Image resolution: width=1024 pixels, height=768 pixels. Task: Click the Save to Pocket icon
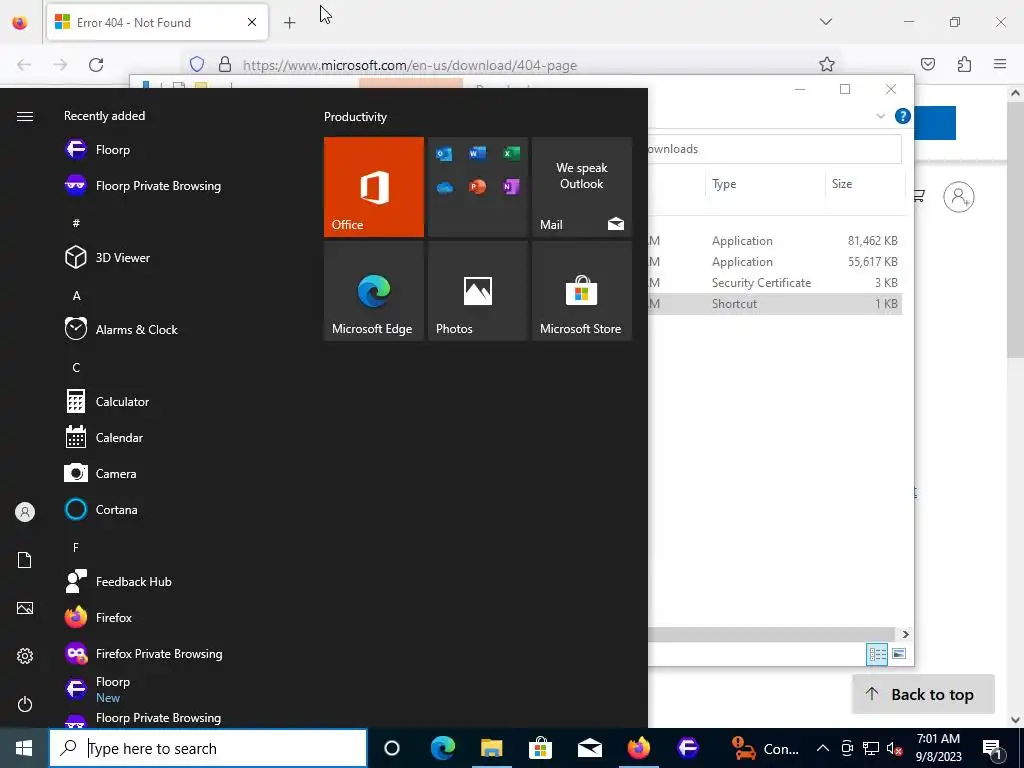pyautogui.click(x=928, y=64)
